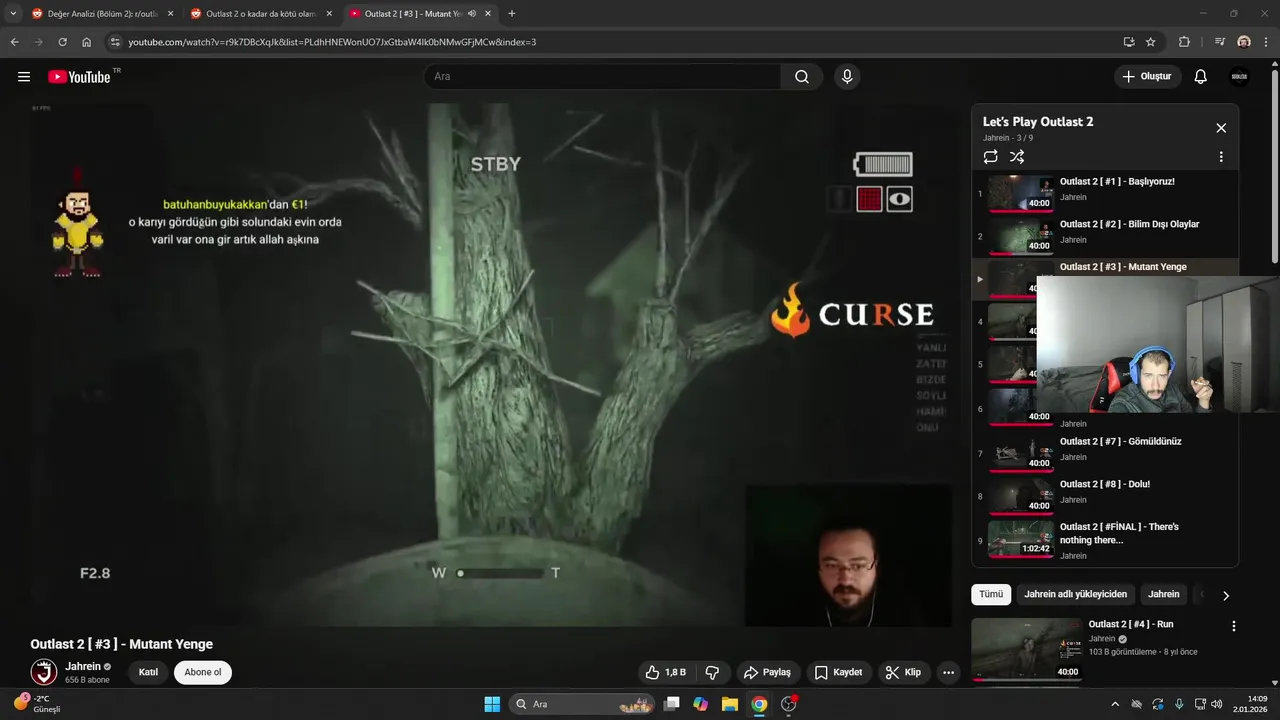Open Copilot from the taskbar

pyautogui.click(x=701, y=704)
